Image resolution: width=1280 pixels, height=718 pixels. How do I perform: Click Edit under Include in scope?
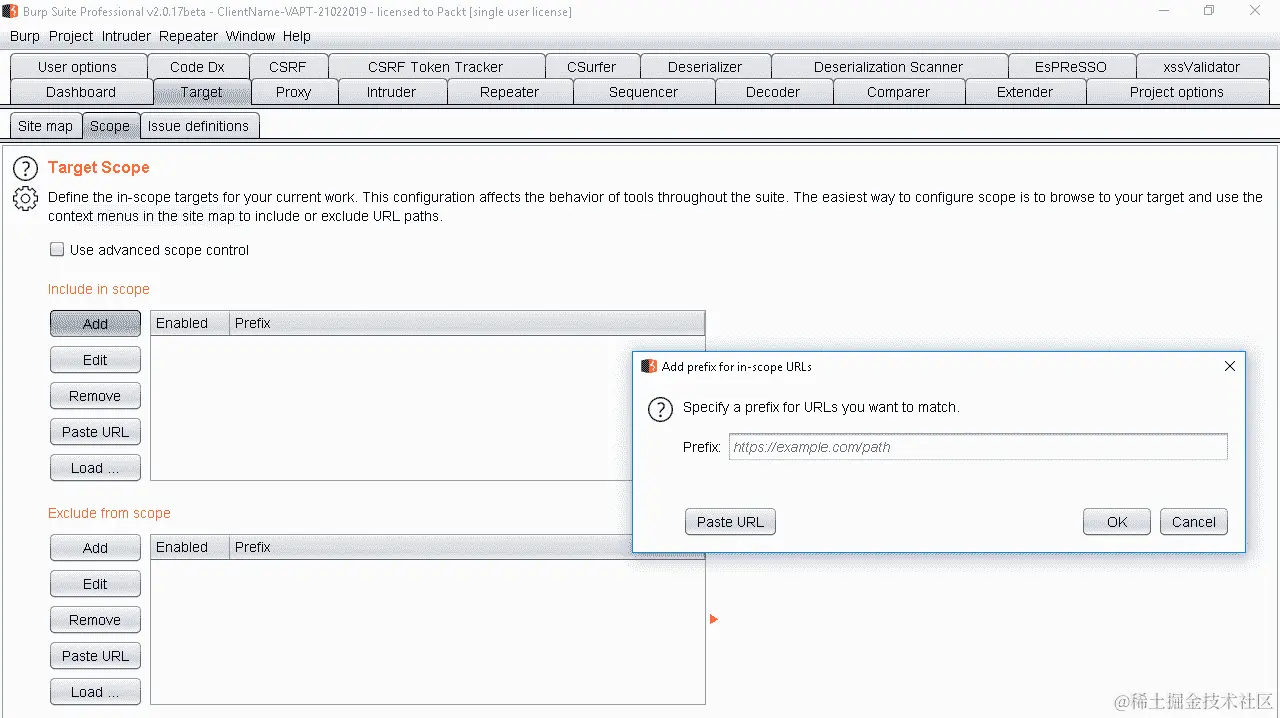point(95,360)
